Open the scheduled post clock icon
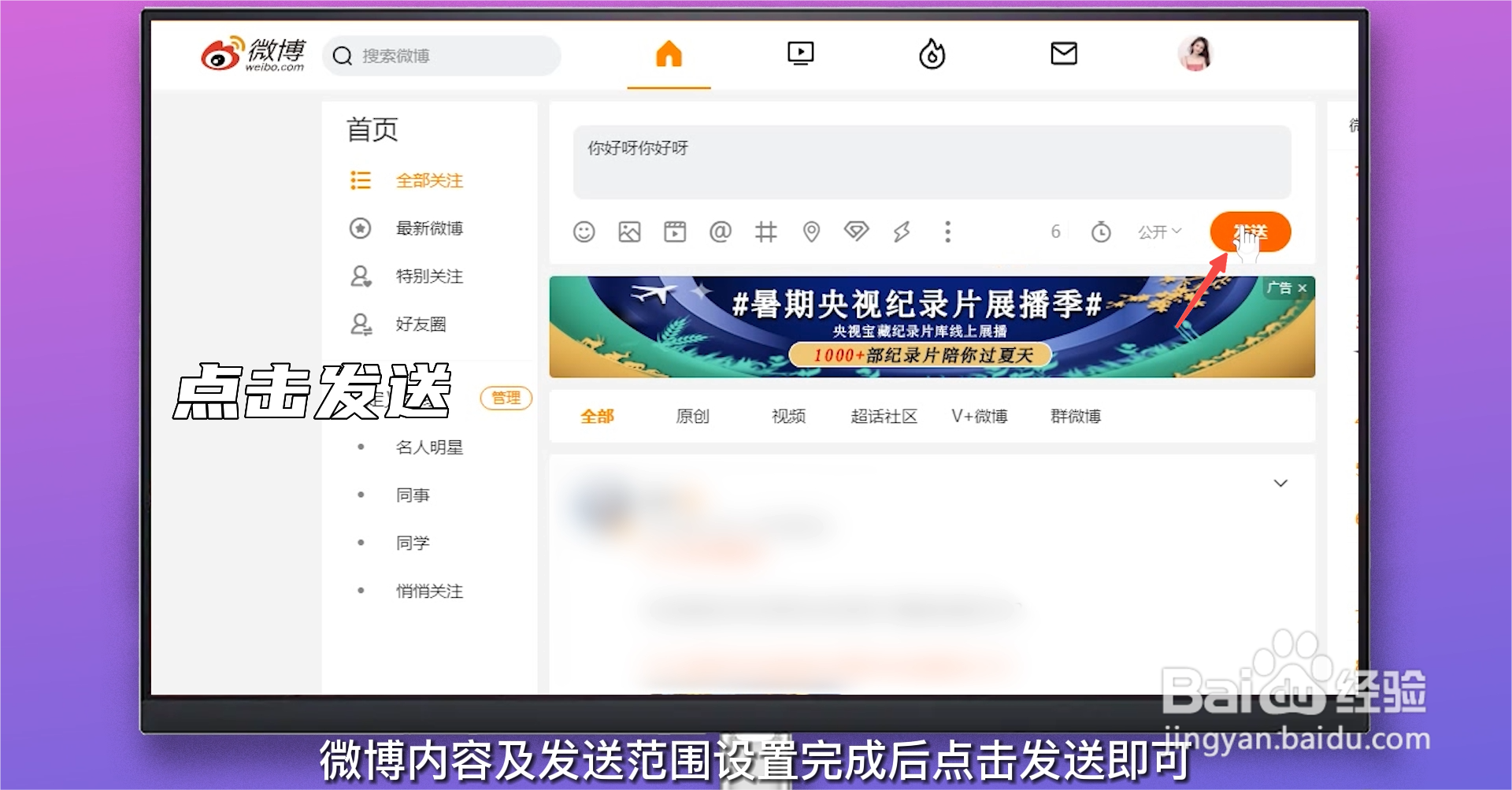1512x790 pixels. click(1101, 231)
